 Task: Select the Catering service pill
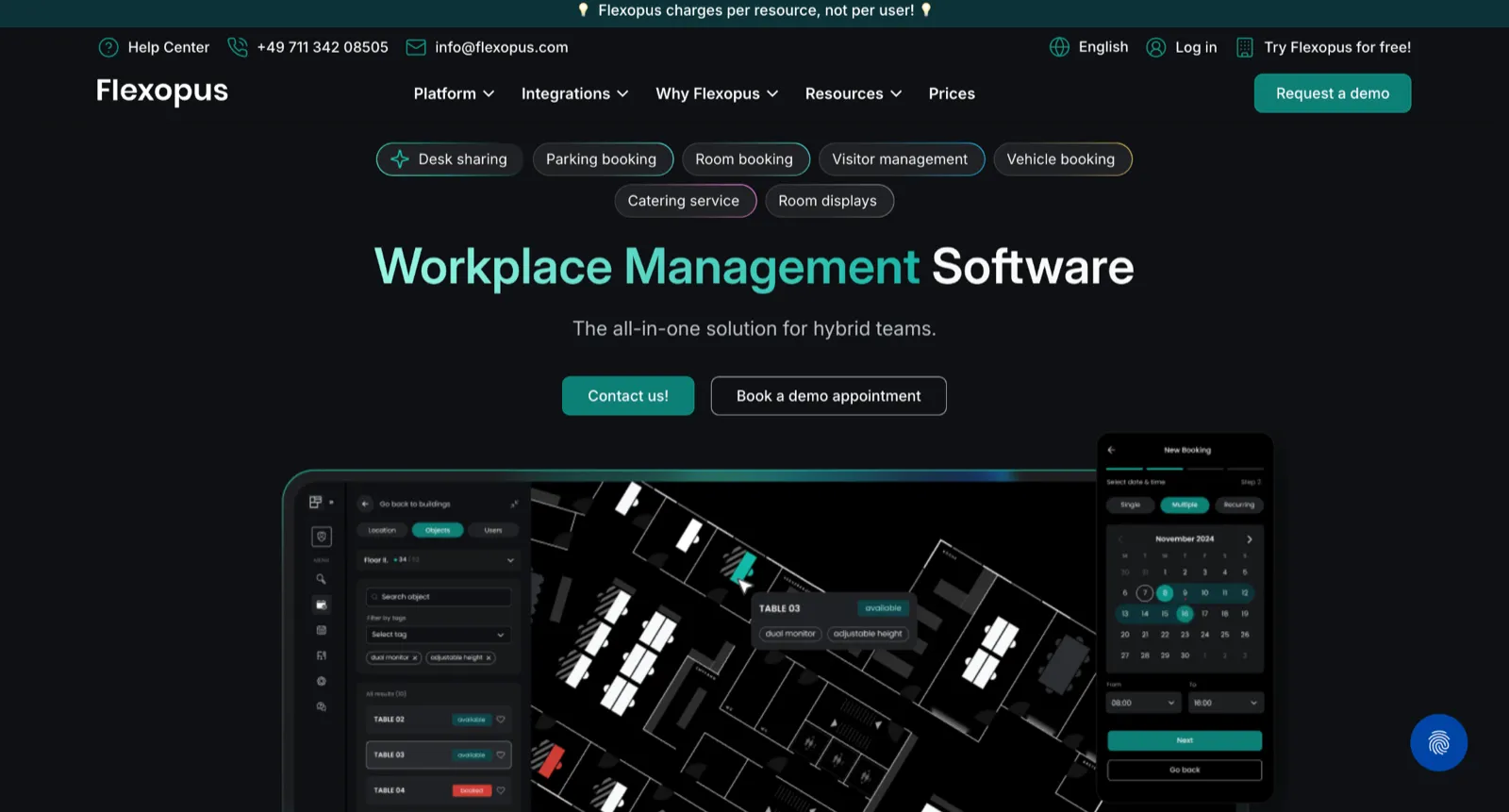pos(685,201)
